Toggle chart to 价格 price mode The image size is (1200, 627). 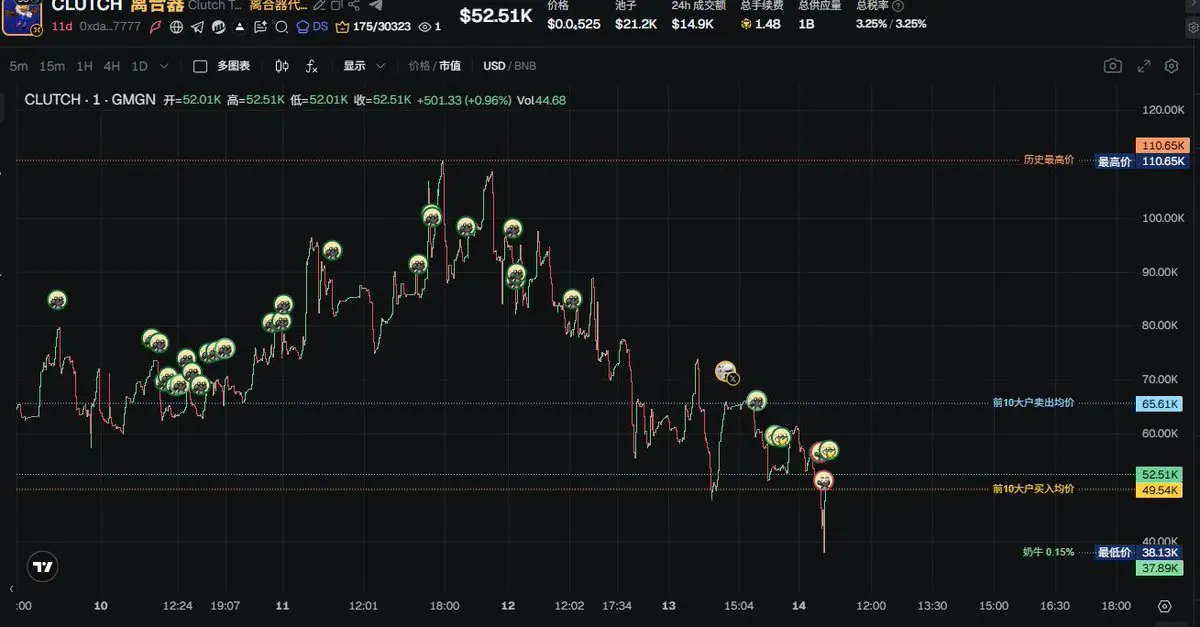(x=419, y=66)
